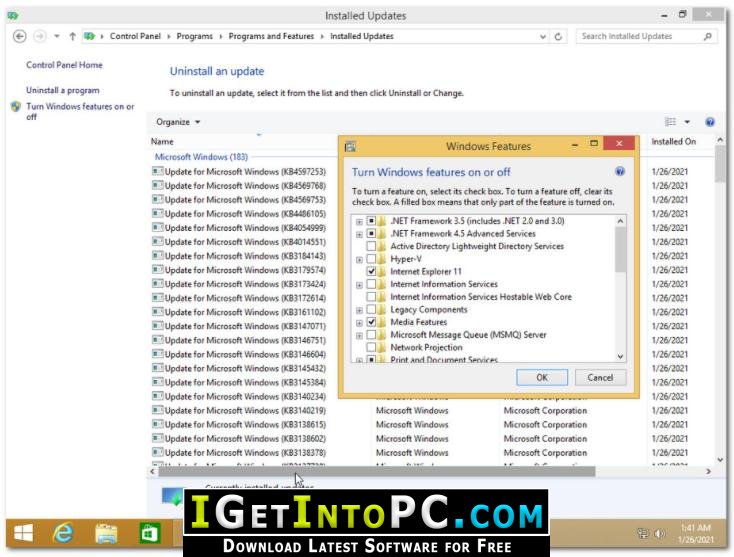The width and height of the screenshot is (734, 557).
Task: Enable Legacy Components checkbox
Action: tap(371, 309)
